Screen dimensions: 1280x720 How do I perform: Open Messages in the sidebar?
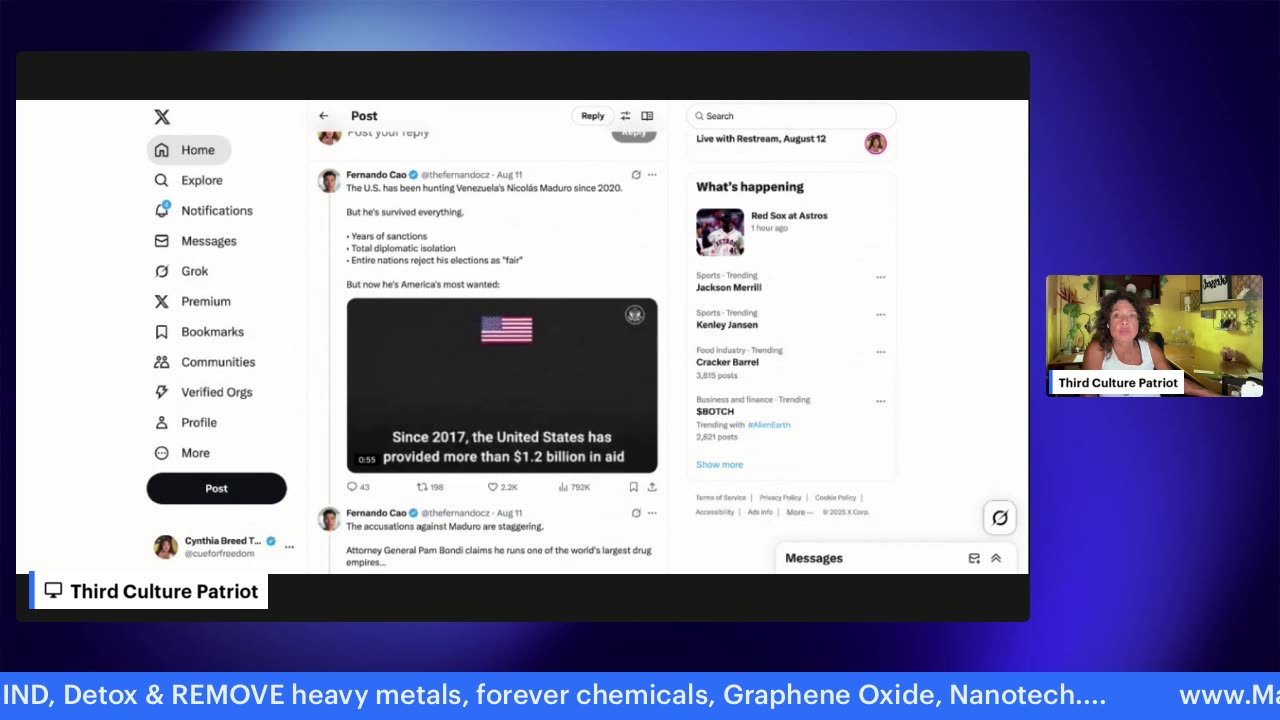pos(195,241)
